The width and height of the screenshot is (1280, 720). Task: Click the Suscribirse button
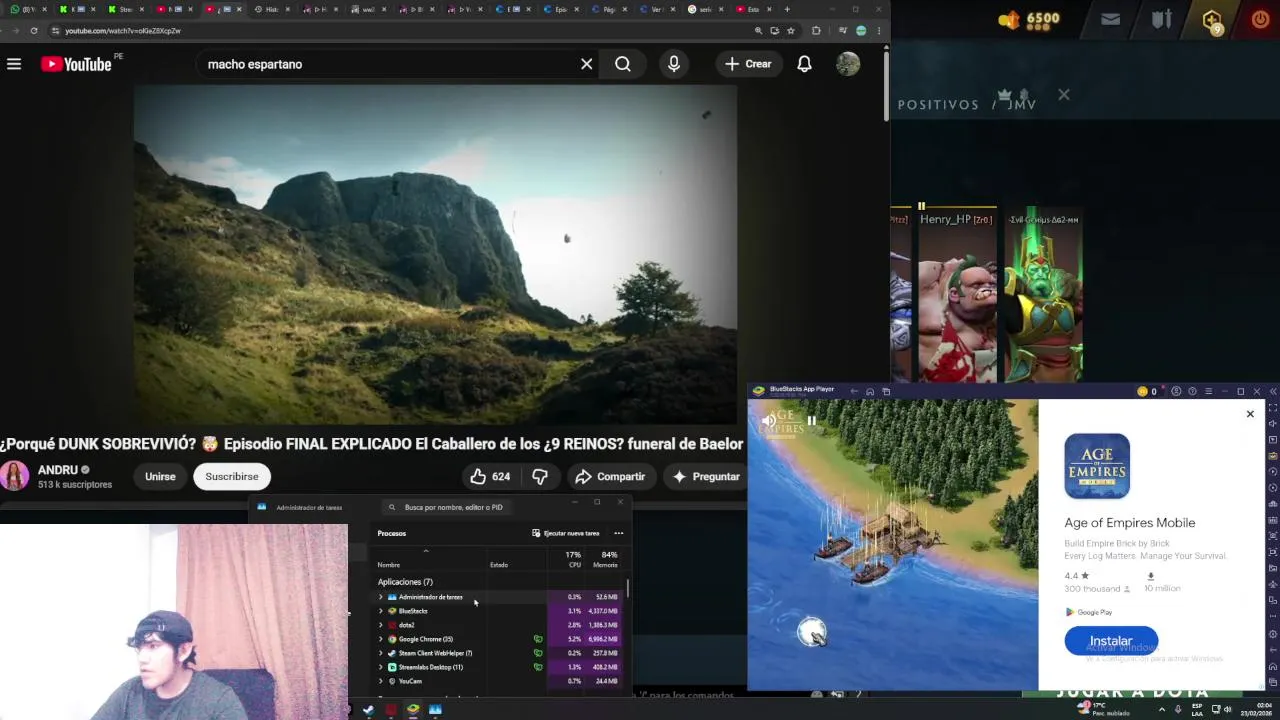click(232, 476)
